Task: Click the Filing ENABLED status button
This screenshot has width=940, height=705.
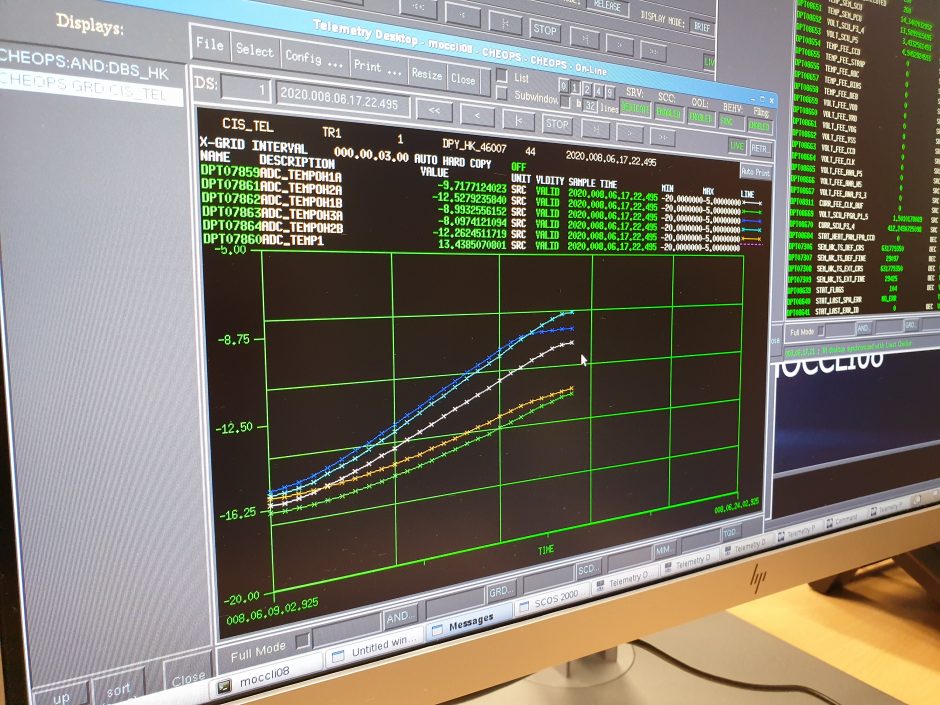Action: pos(759,125)
